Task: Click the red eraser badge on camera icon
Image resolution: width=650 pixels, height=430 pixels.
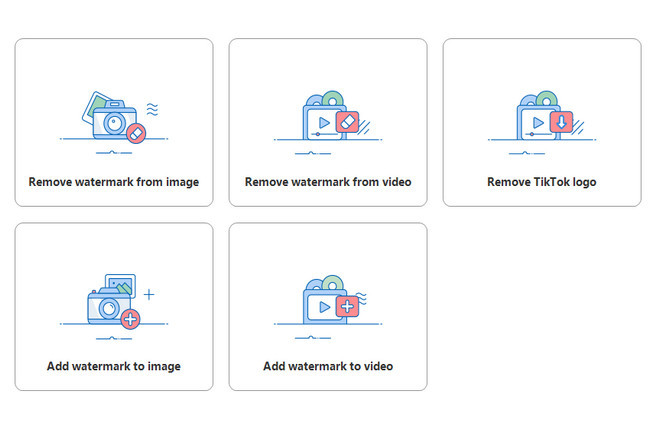Action: coord(137,133)
